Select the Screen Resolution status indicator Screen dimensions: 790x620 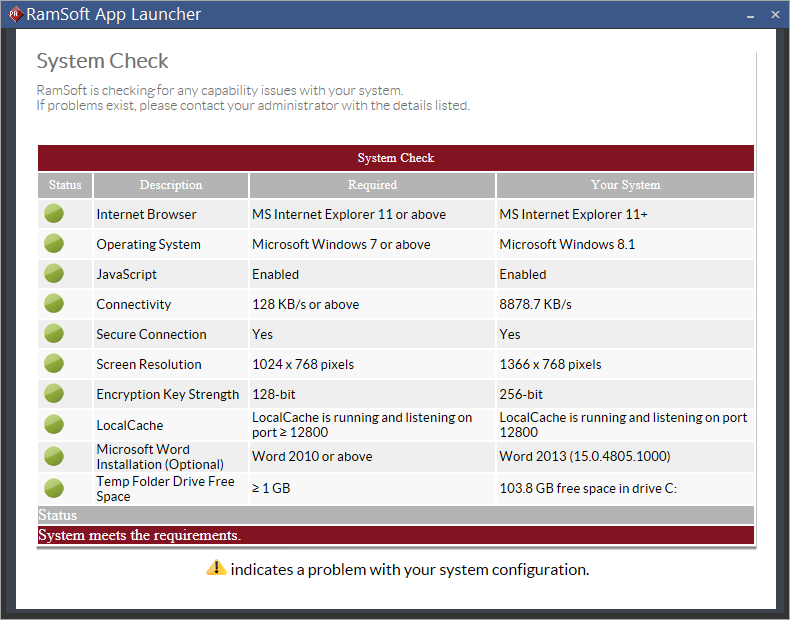point(54,363)
